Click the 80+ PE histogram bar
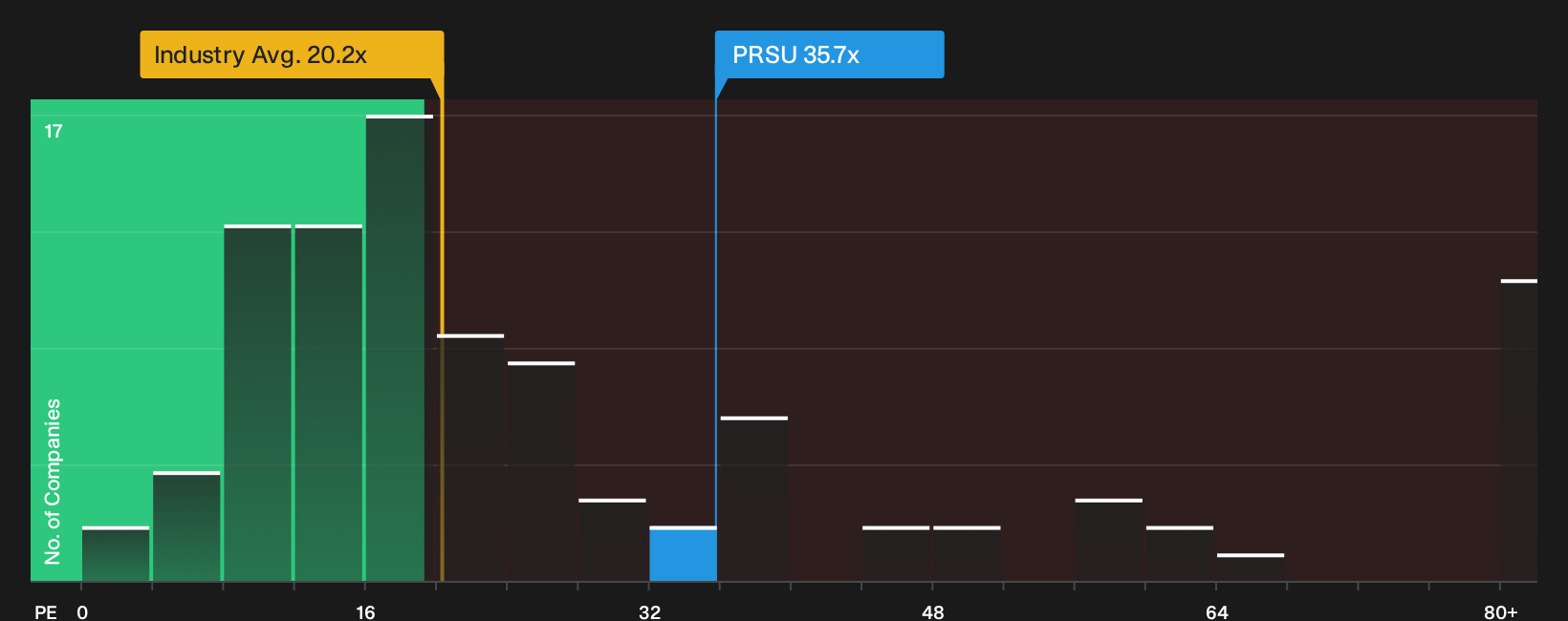This screenshot has height=621, width=1568. tap(1518, 431)
